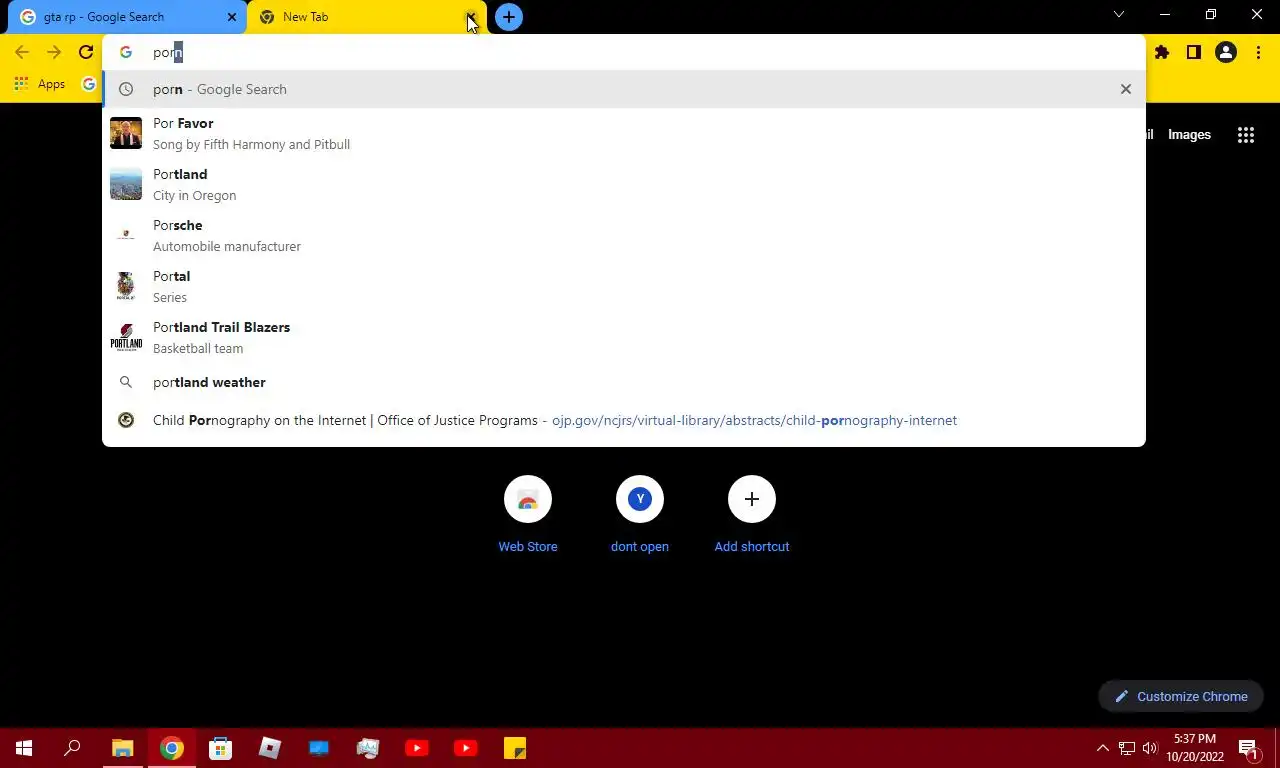Click the Portland city thumbnail
Image resolution: width=1280 pixels, height=768 pixels.
click(x=126, y=184)
